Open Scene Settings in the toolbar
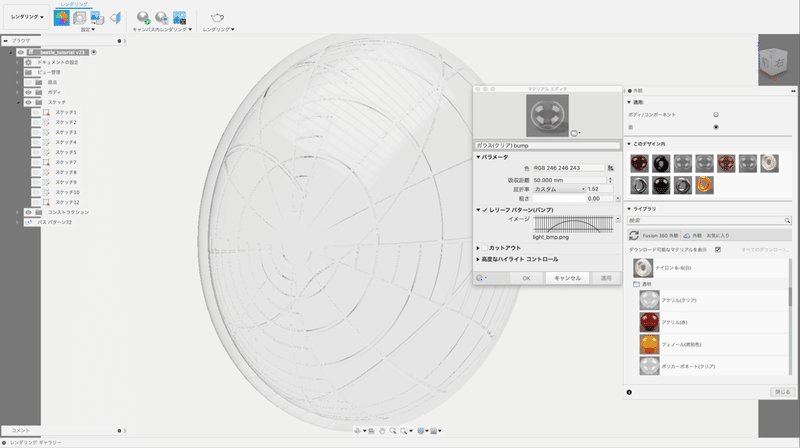The height and width of the screenshot is (448, 800). click(x=79, y=18)
